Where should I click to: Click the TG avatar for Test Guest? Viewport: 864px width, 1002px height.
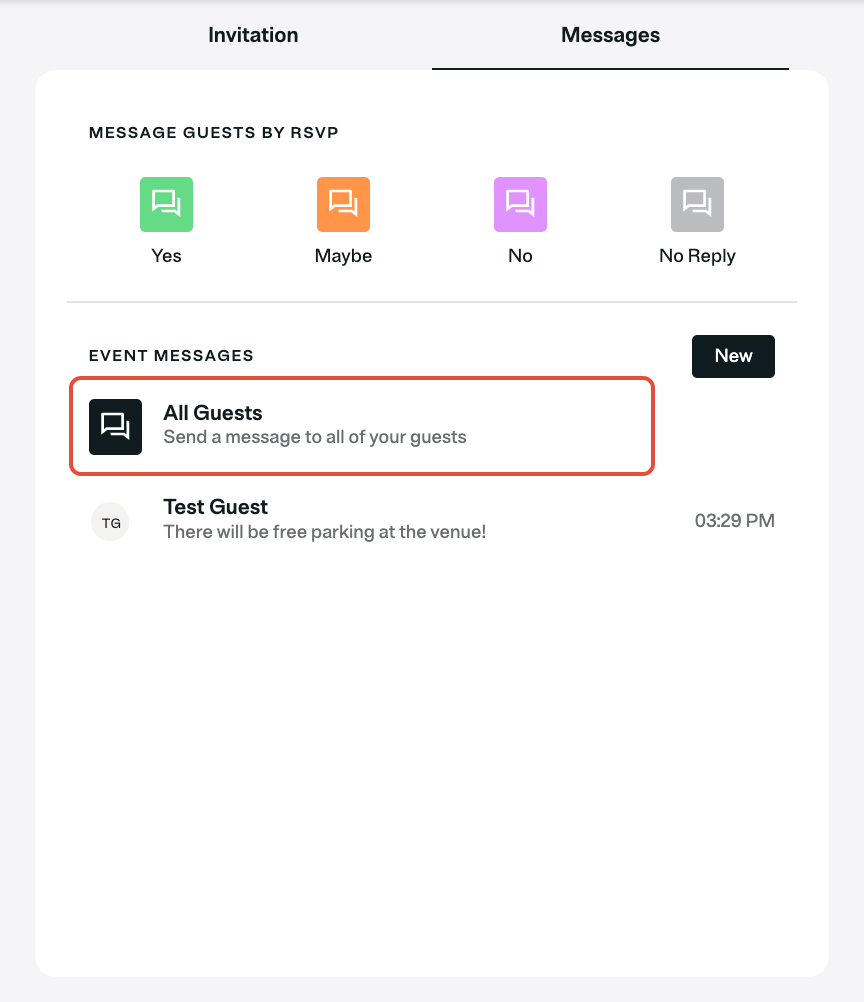(111, 522)
